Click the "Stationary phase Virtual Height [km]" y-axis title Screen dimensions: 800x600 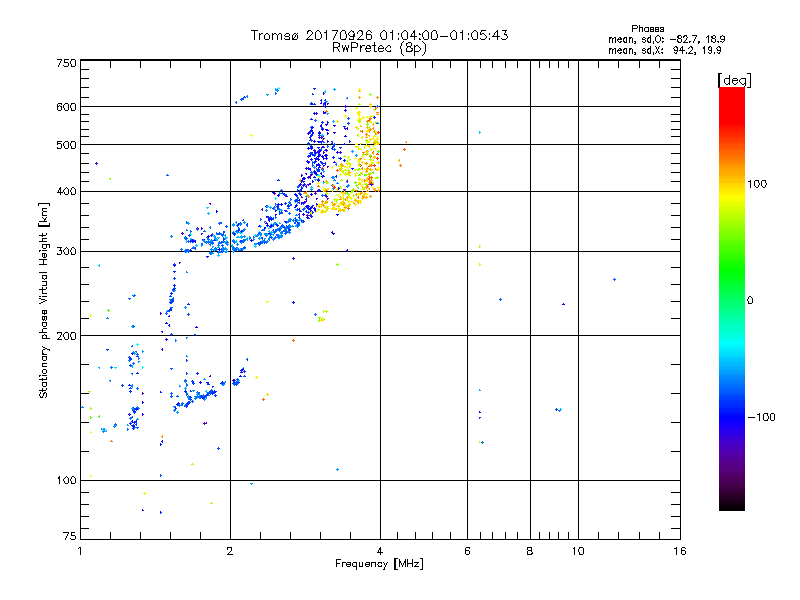(x=44, y=300)
